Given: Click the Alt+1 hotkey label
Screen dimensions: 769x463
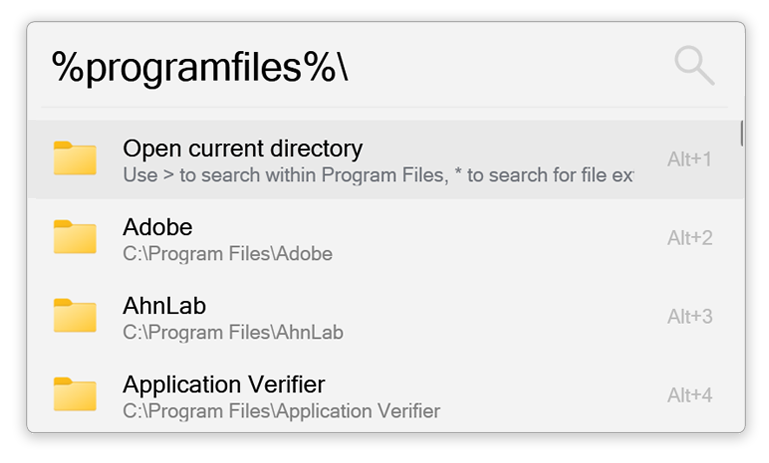Looking at the screenshot, I should [690, 159].
